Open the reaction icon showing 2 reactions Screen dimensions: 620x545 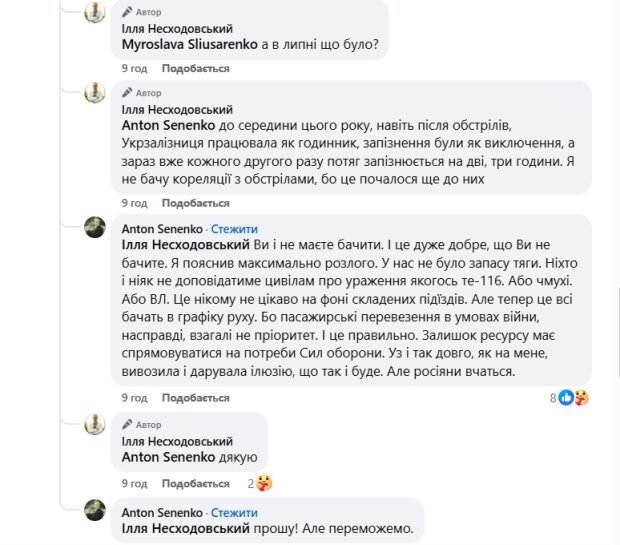(x=262, y=483)
